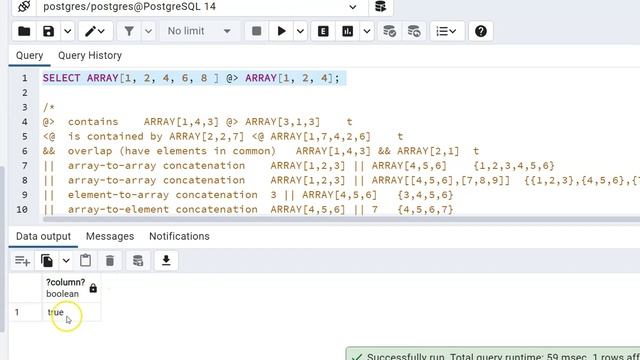Open help with question mark icon
This screenshot has width=640, height=360.
(x=480, y=31)
